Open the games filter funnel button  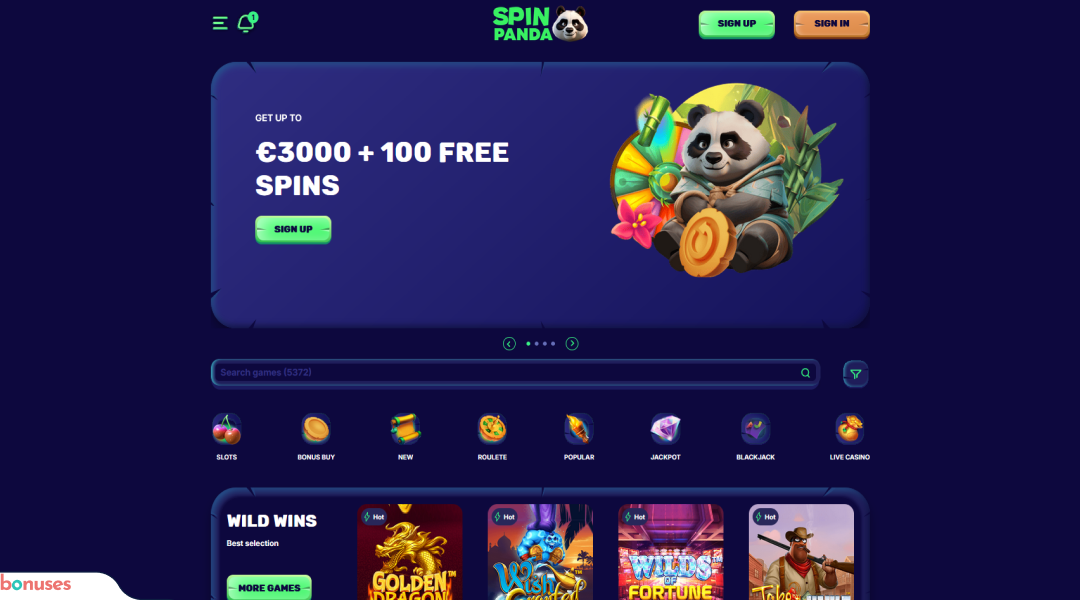pos(855,374)
